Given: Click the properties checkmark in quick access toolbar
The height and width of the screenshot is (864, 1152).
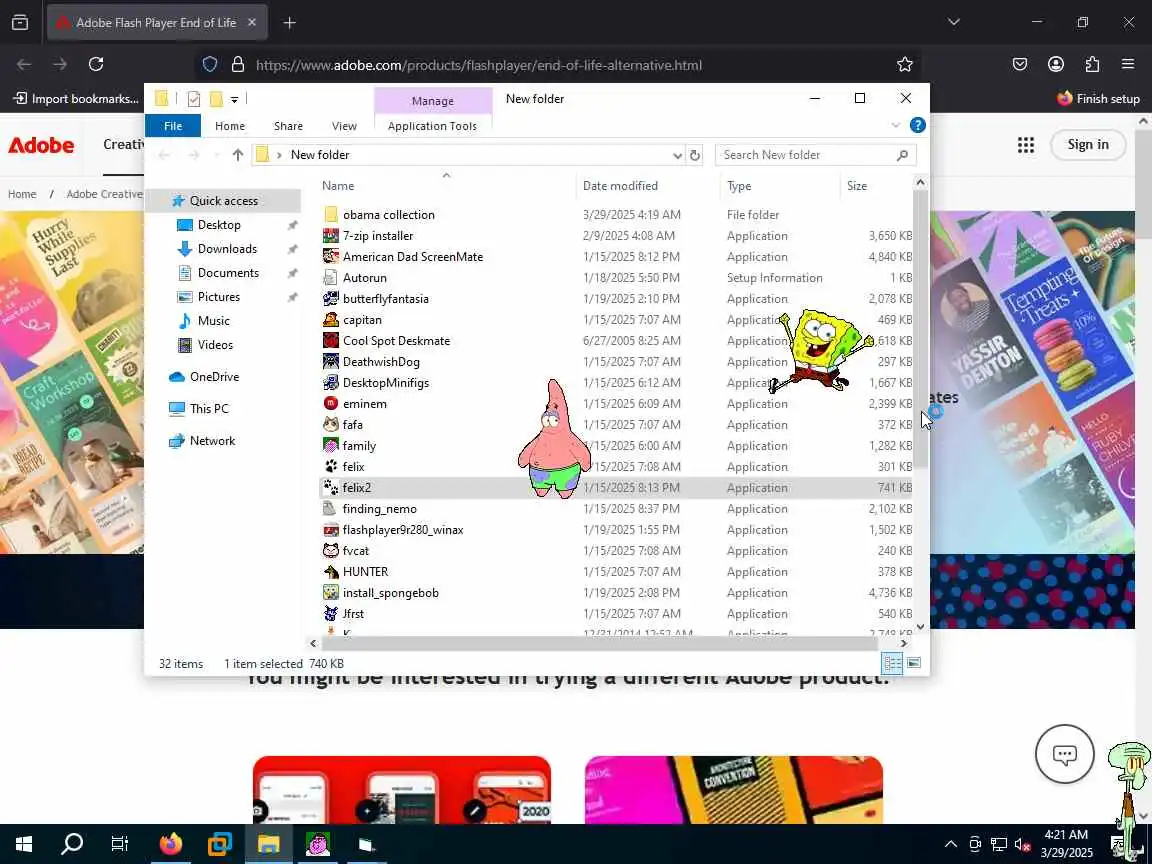Looking at the screenshot, I should click(x=194, y=98).
